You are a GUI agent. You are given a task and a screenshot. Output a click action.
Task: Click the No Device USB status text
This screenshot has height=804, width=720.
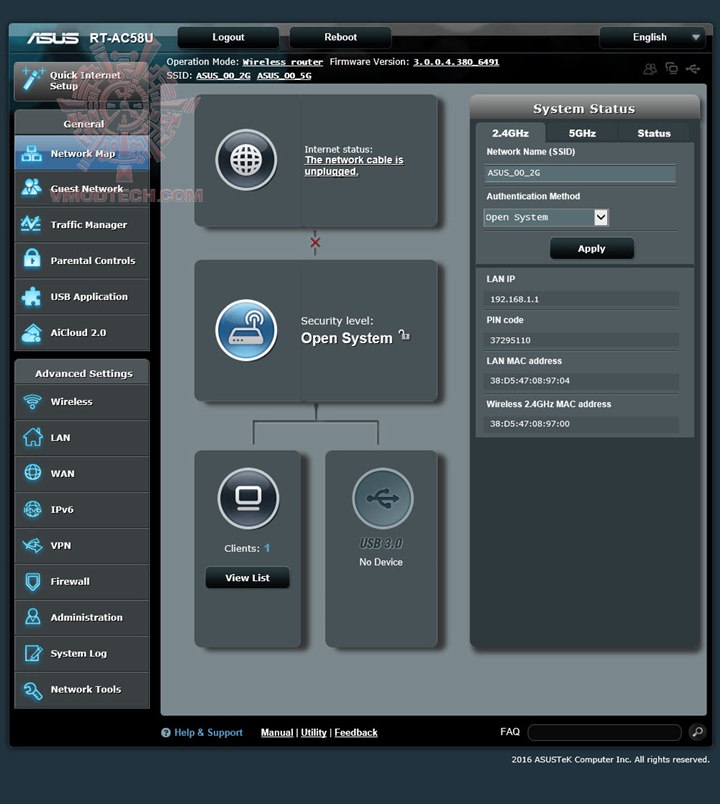381,562
